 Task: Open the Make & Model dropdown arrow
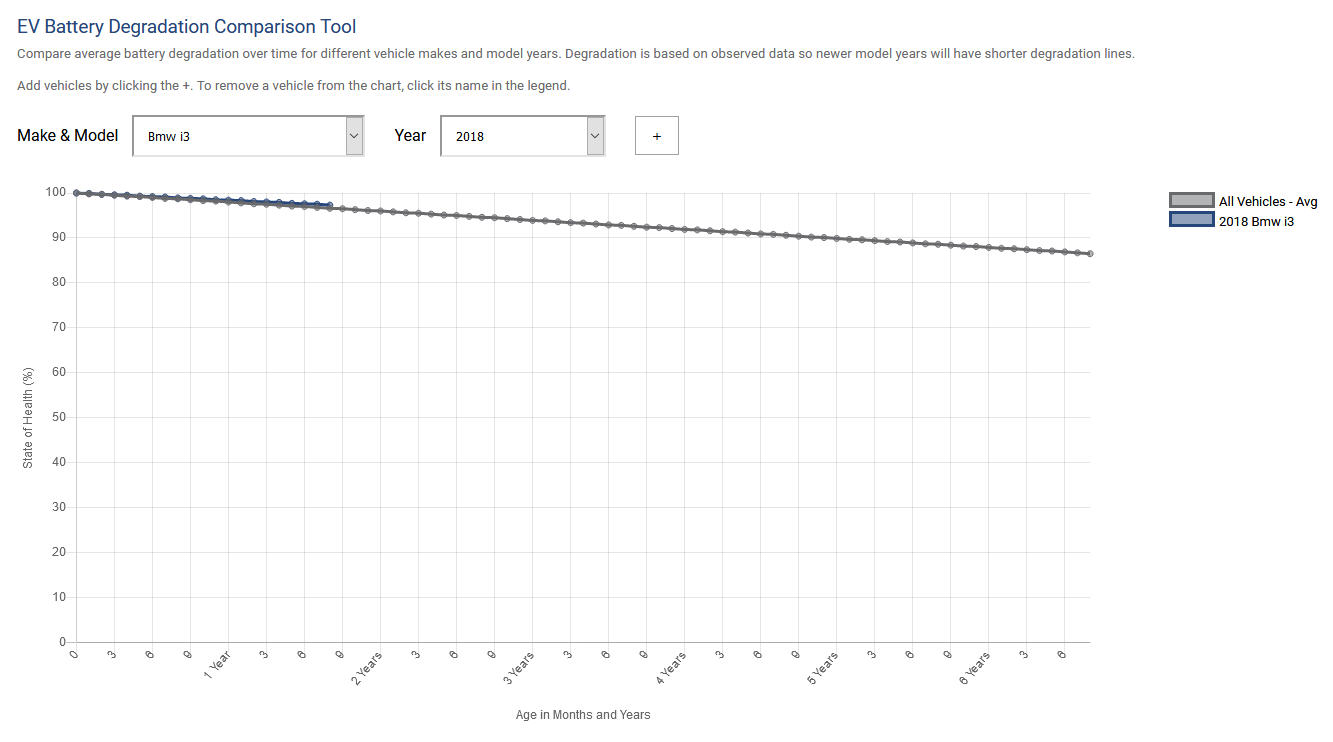[x=354, y=136]
